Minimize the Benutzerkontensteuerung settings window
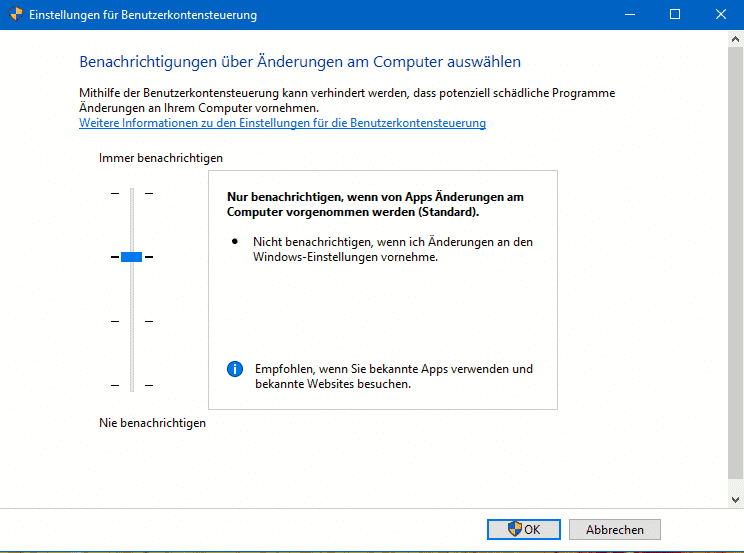This screenshot has height=553, width=744. pyautogui.click(x=628, y=15)
